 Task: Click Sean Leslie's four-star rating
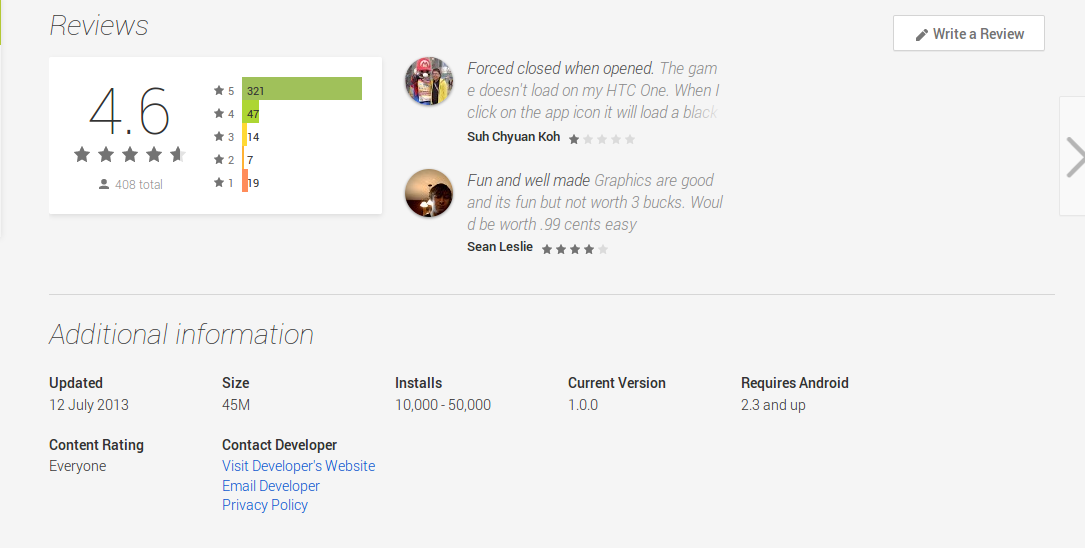(574, 249)
